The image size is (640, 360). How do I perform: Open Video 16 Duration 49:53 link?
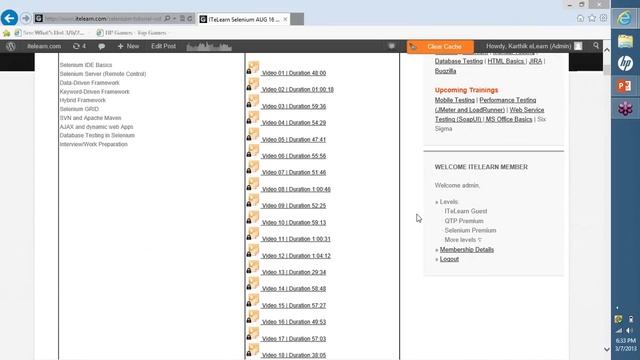coord(293,322)
